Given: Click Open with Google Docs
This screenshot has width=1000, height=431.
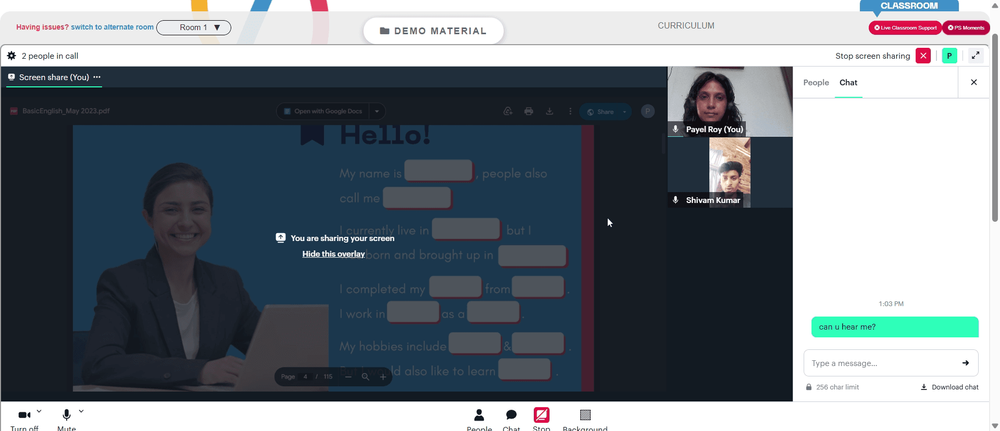Looking at the screenshot, I should pyautogui.click(x=323, y=111).
